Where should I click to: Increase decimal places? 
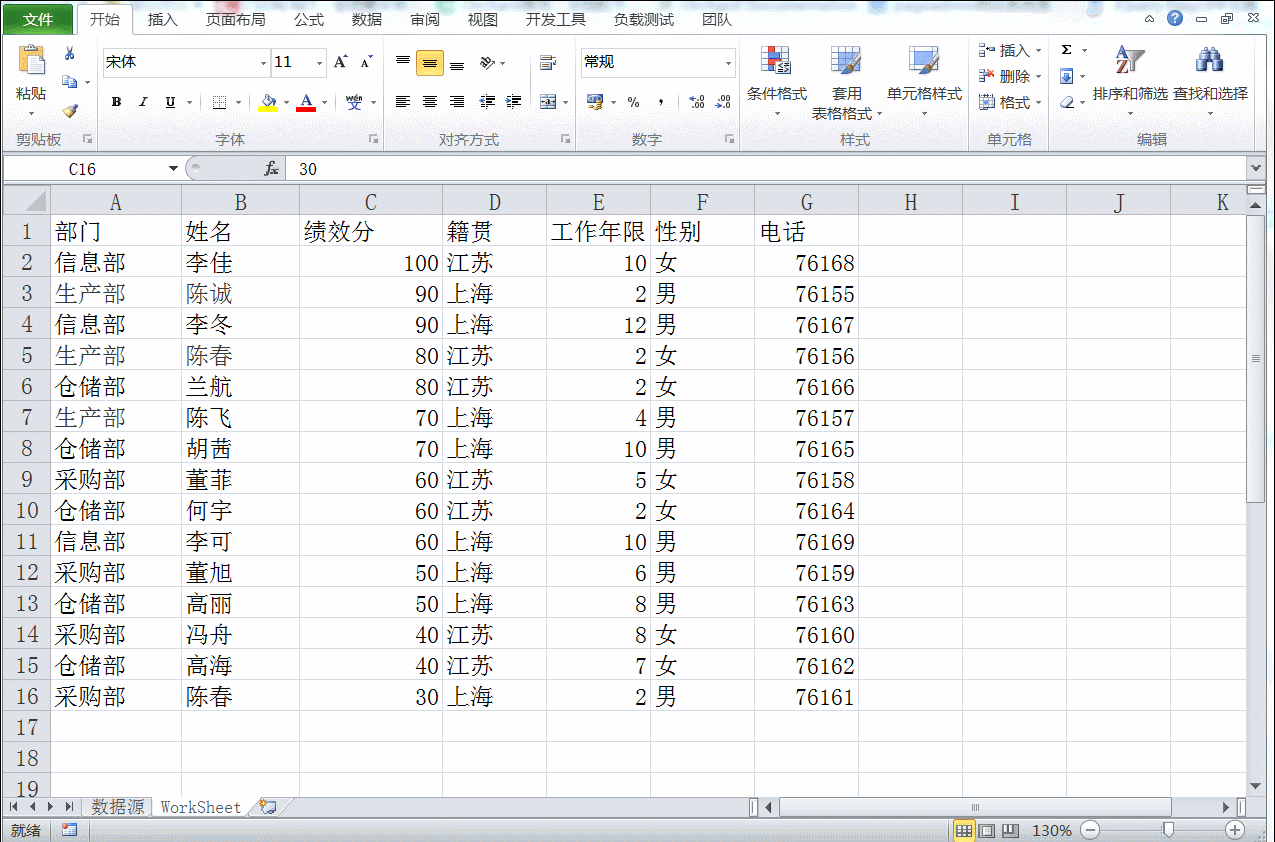698,102
